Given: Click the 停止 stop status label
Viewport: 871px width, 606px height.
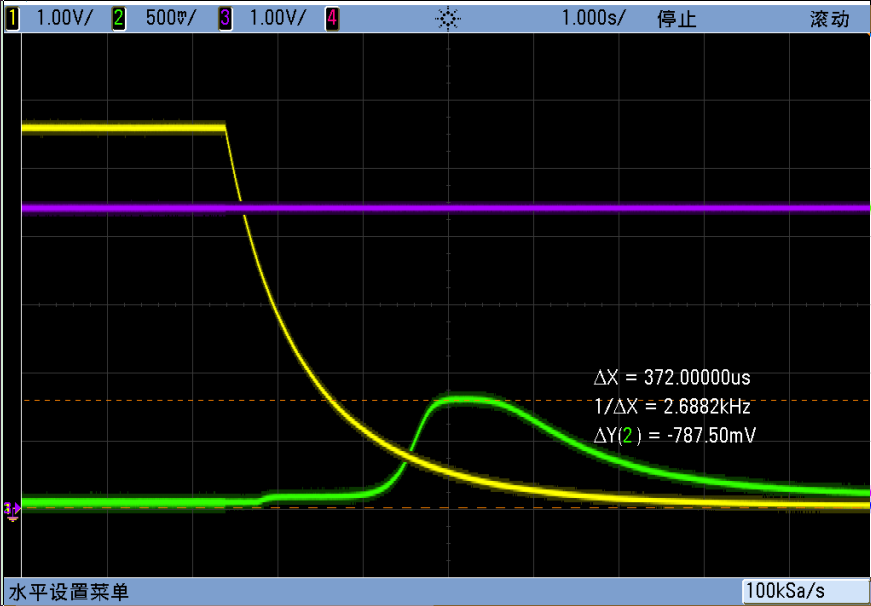Looking at the screenshot, I should (x=677, y=19).
